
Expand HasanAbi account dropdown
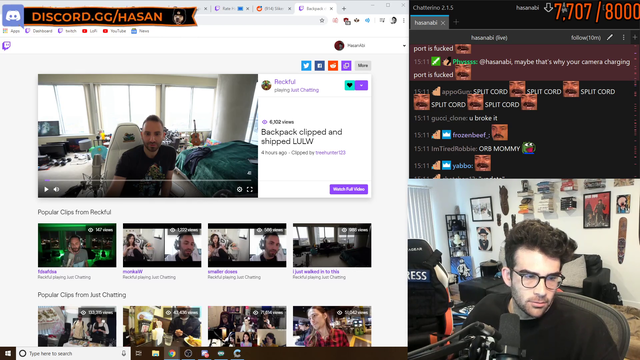(404, 46)
